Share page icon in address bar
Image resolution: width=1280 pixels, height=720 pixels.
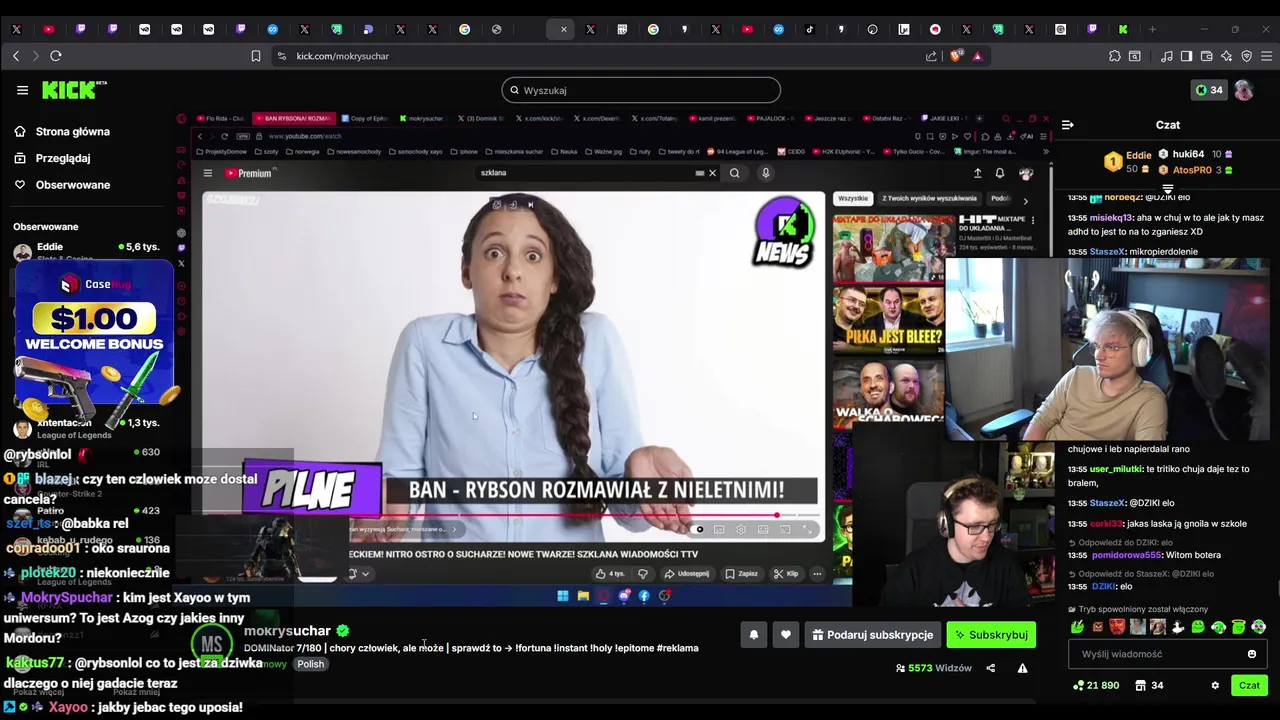coord(932,56)
